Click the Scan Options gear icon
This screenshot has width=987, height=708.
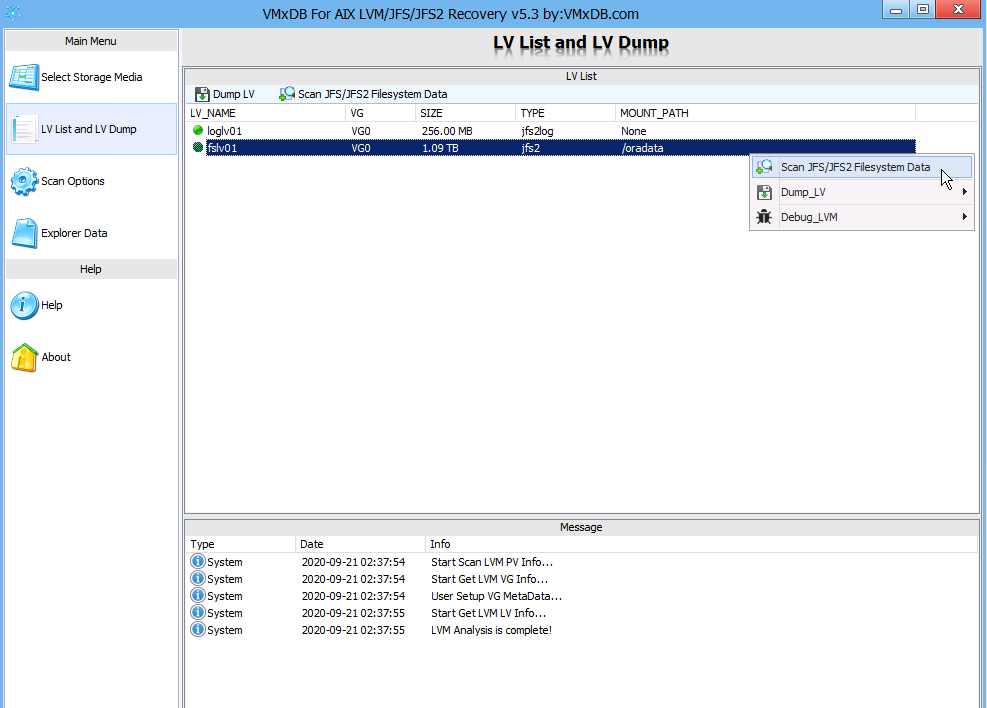24,181
